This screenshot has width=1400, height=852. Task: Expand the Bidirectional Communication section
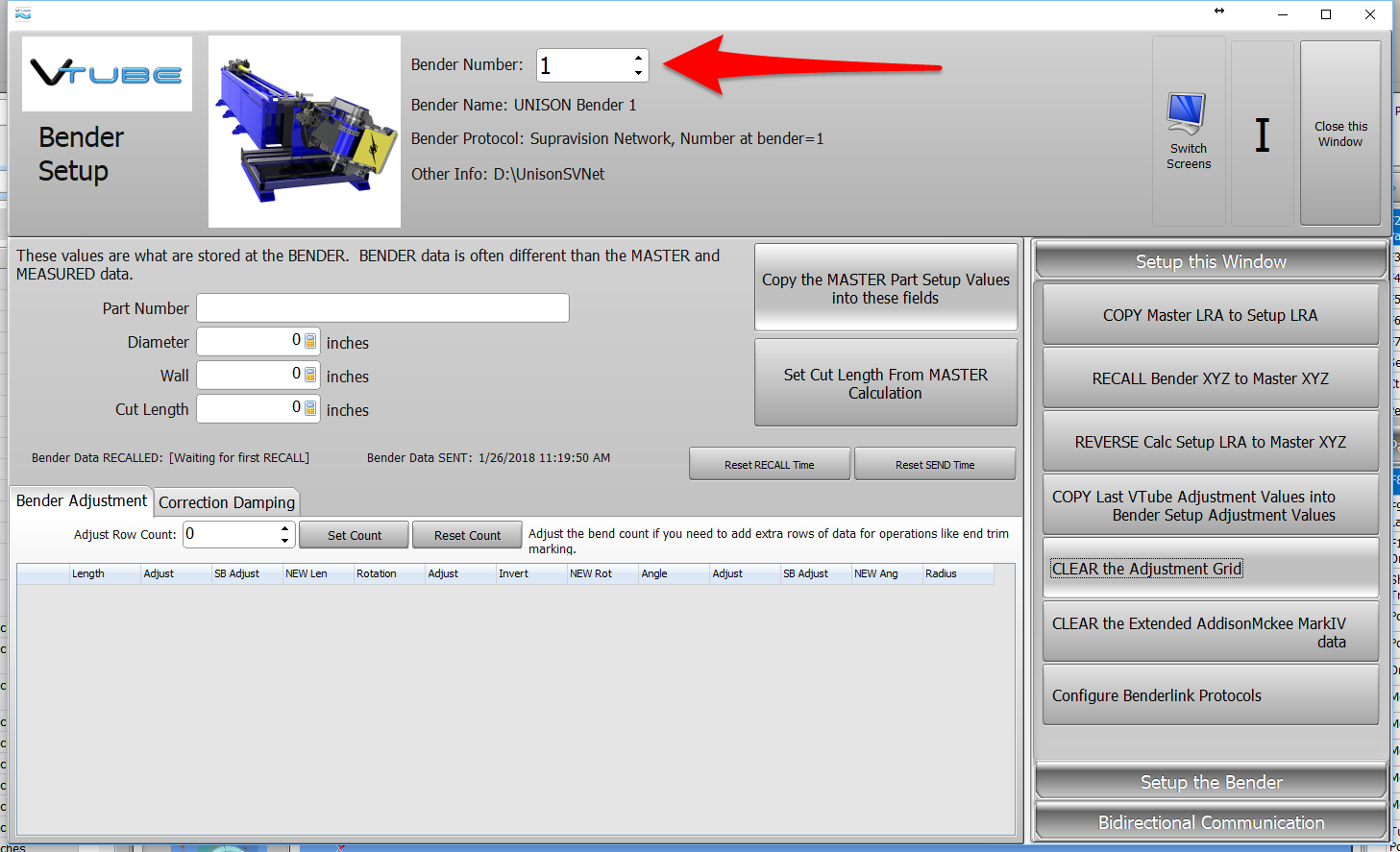click(x=1211, y=822)
